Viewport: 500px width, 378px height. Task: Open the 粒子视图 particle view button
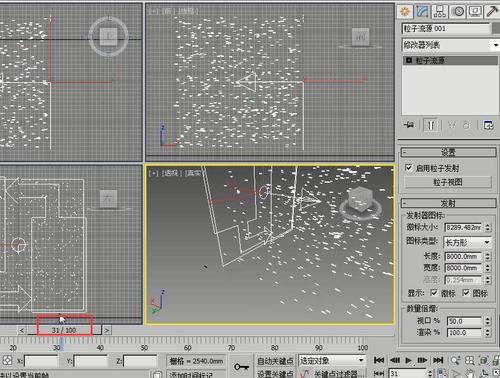click(448, 182)
